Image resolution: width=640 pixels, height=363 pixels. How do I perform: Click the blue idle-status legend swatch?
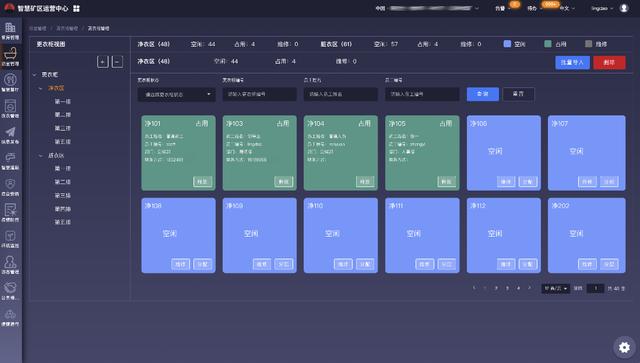pyautogui.click(x=507, y=44)
